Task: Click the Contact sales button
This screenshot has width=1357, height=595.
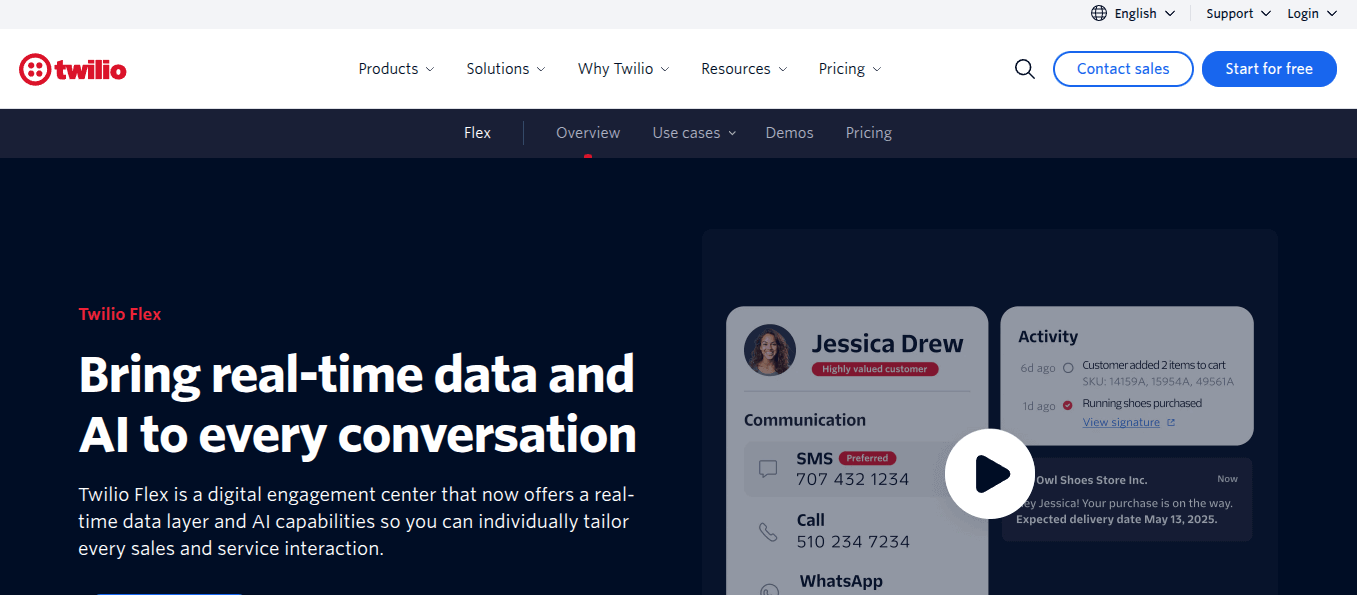Action: (x=1123, y=69)
